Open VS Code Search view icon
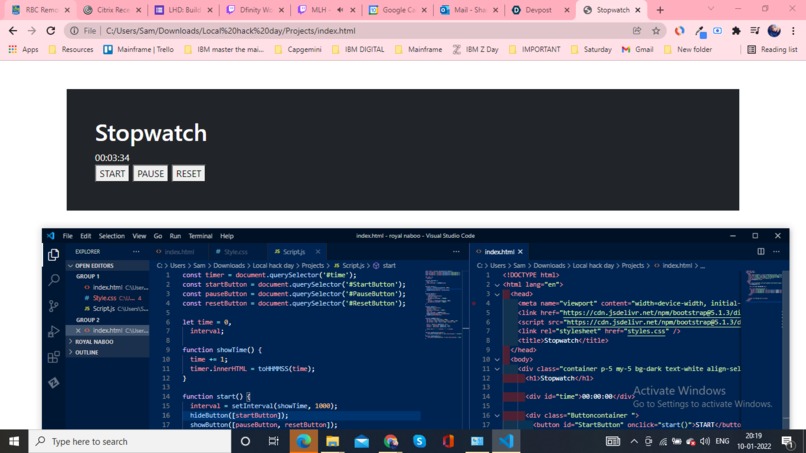This screenshot has width=806, height=453. [x=53, y=280]
